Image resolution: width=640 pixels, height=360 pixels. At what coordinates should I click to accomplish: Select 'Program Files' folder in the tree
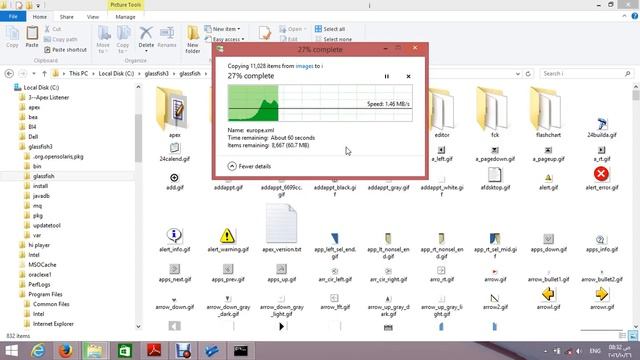click(45, 294)
